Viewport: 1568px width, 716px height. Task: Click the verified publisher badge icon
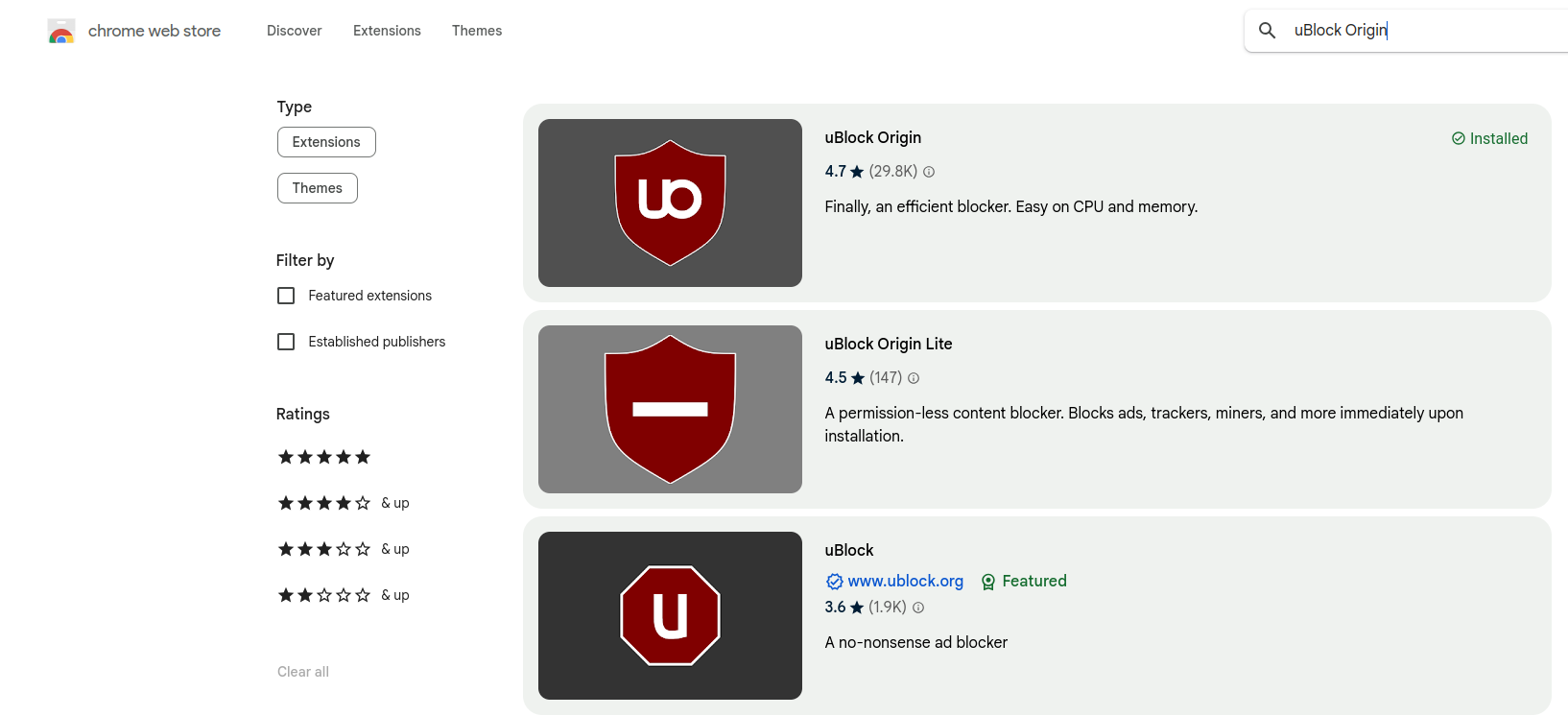tap(835, 582)
